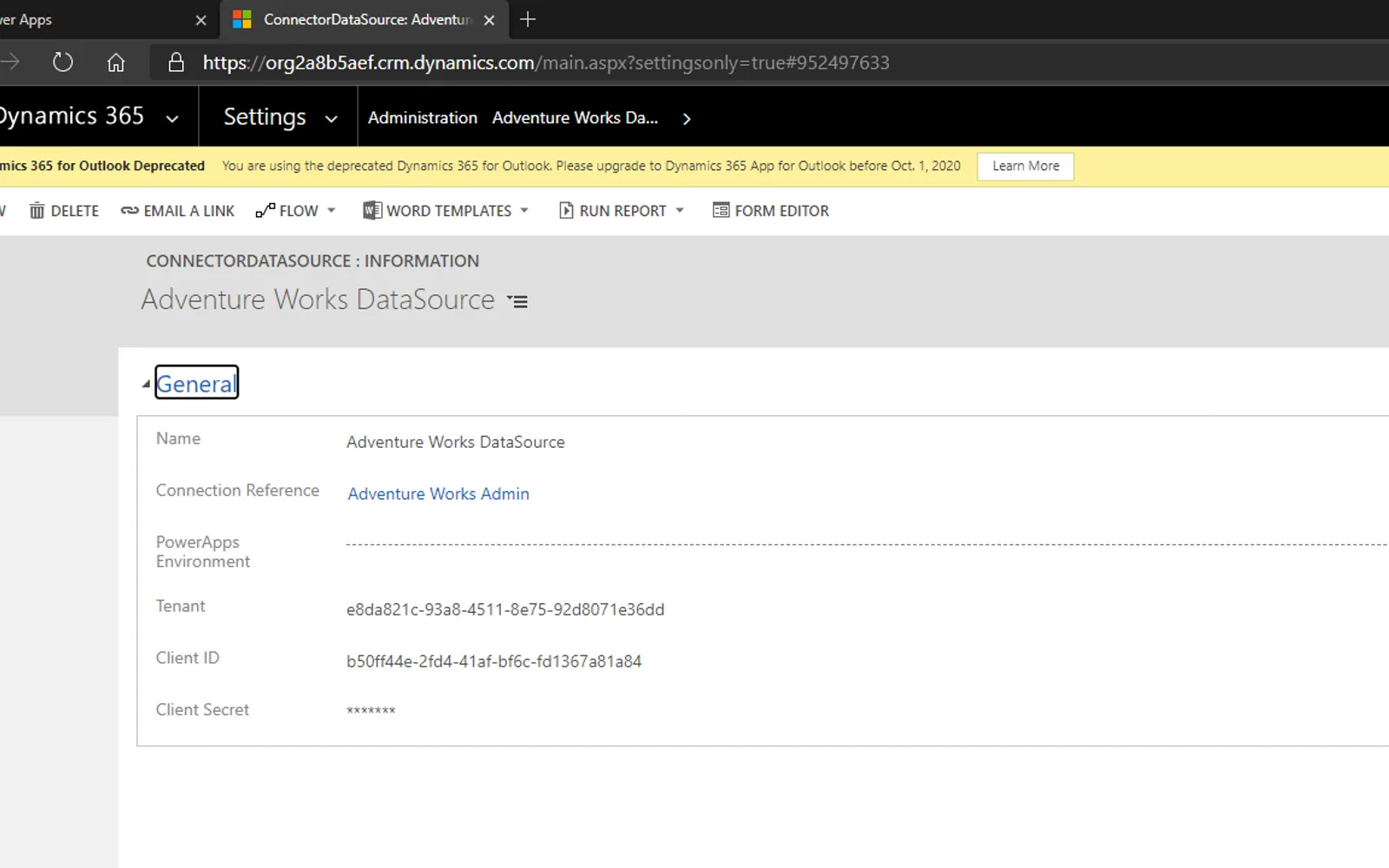
Task: Open a new browser tab
Action: (527, 19)
